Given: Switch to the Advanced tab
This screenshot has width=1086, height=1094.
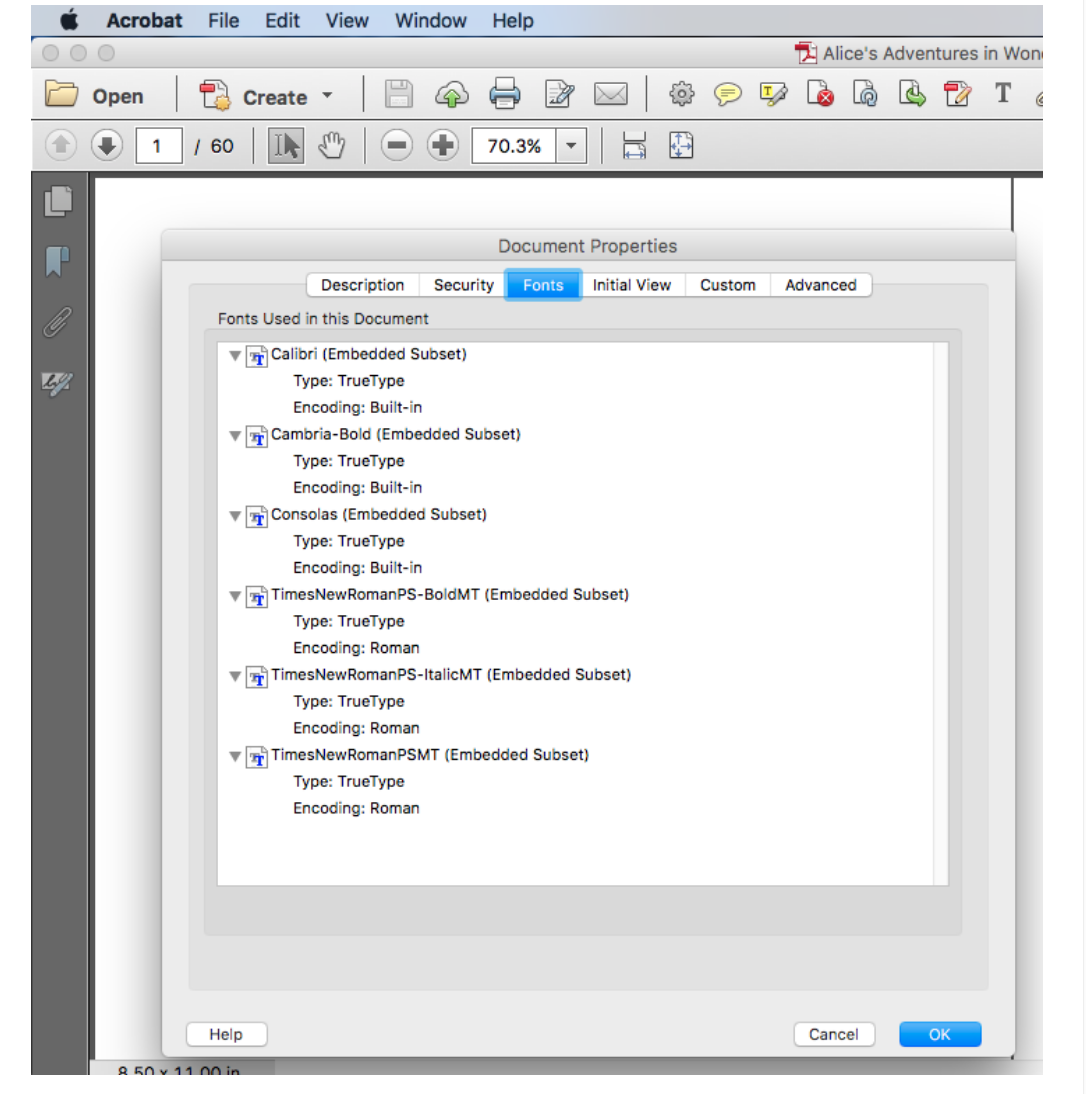Looking at the screenshot, I should (x=821, y=285).
